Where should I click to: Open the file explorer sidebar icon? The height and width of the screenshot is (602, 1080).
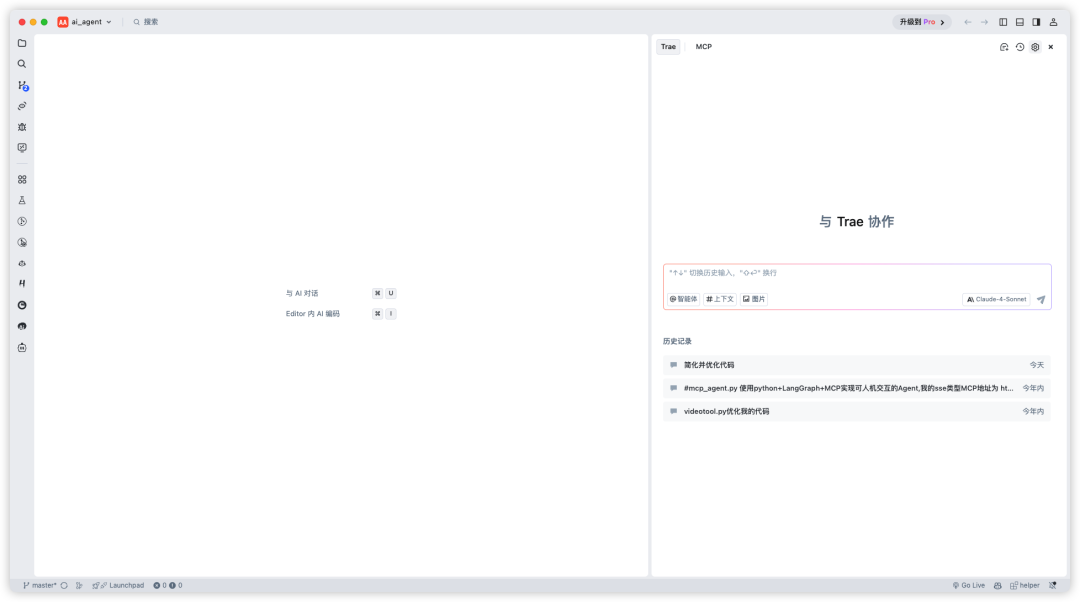coord(22,43)
